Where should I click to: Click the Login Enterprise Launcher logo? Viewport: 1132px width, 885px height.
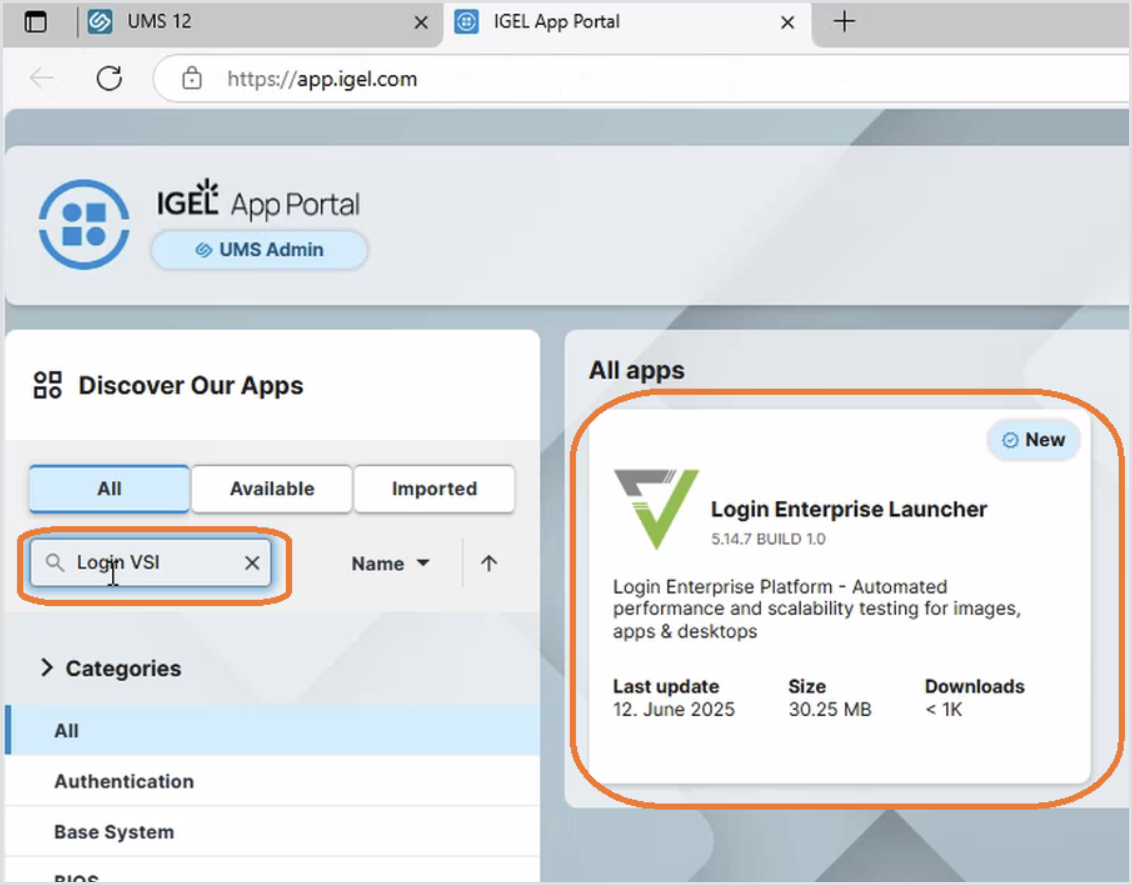[656, 509]
